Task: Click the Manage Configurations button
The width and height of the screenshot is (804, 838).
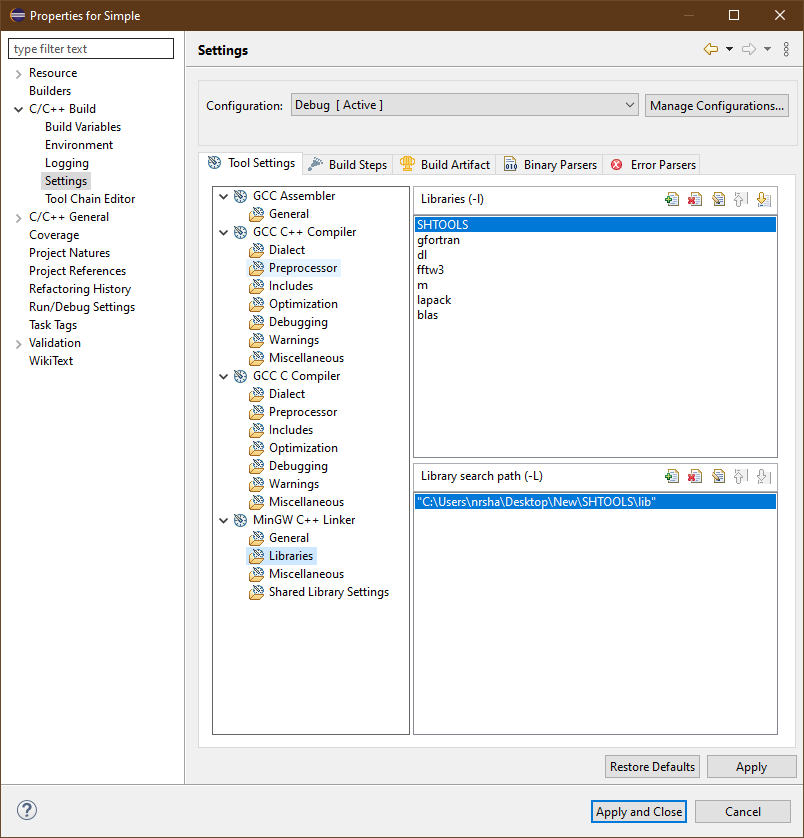Action: 716,105
